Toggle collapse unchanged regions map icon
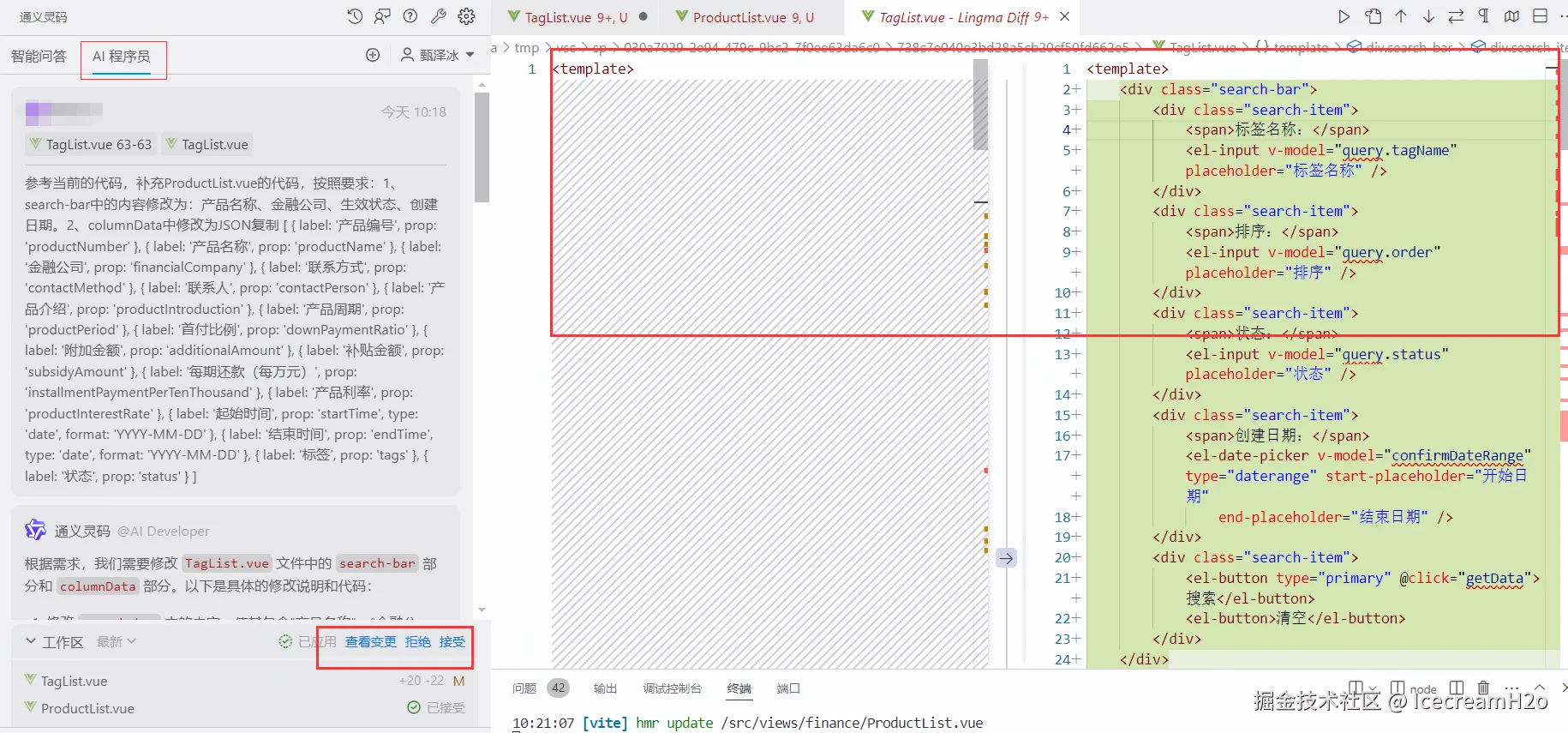This screenshot has width=1568, height=733. click(x=1511, y=16)
